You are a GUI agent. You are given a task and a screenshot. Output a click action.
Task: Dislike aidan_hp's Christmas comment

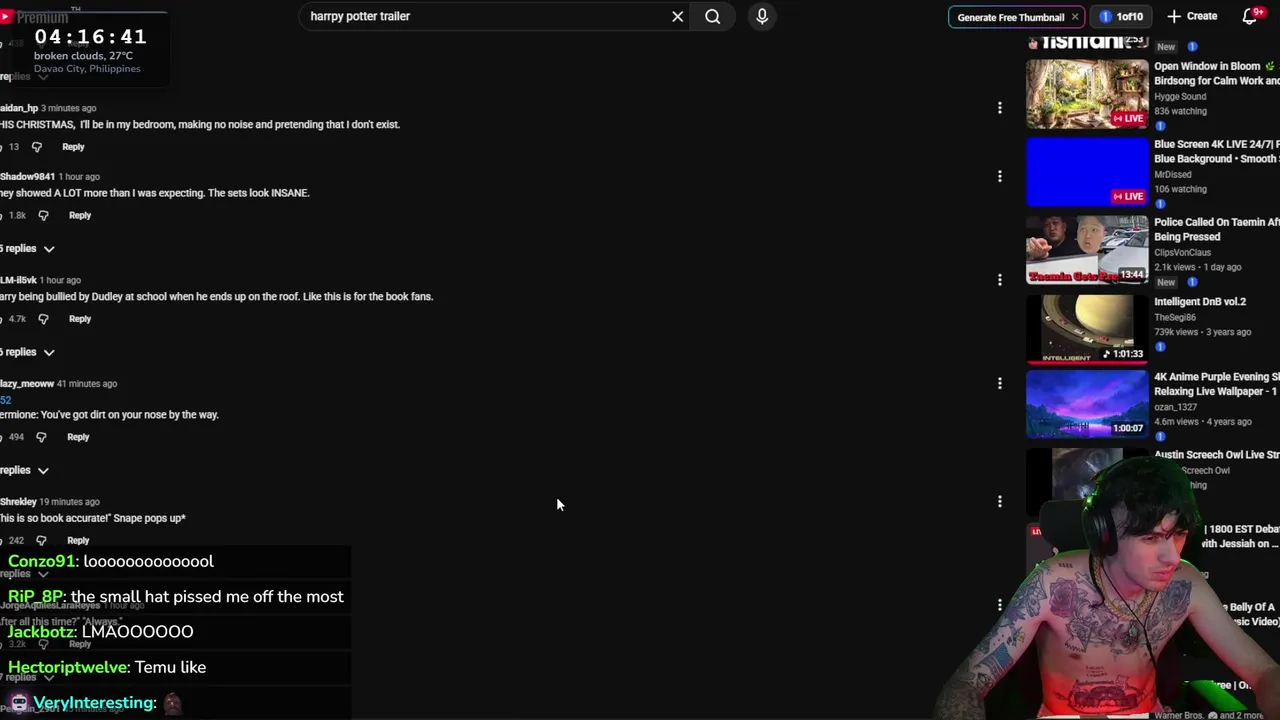click(x=37, y=147)
